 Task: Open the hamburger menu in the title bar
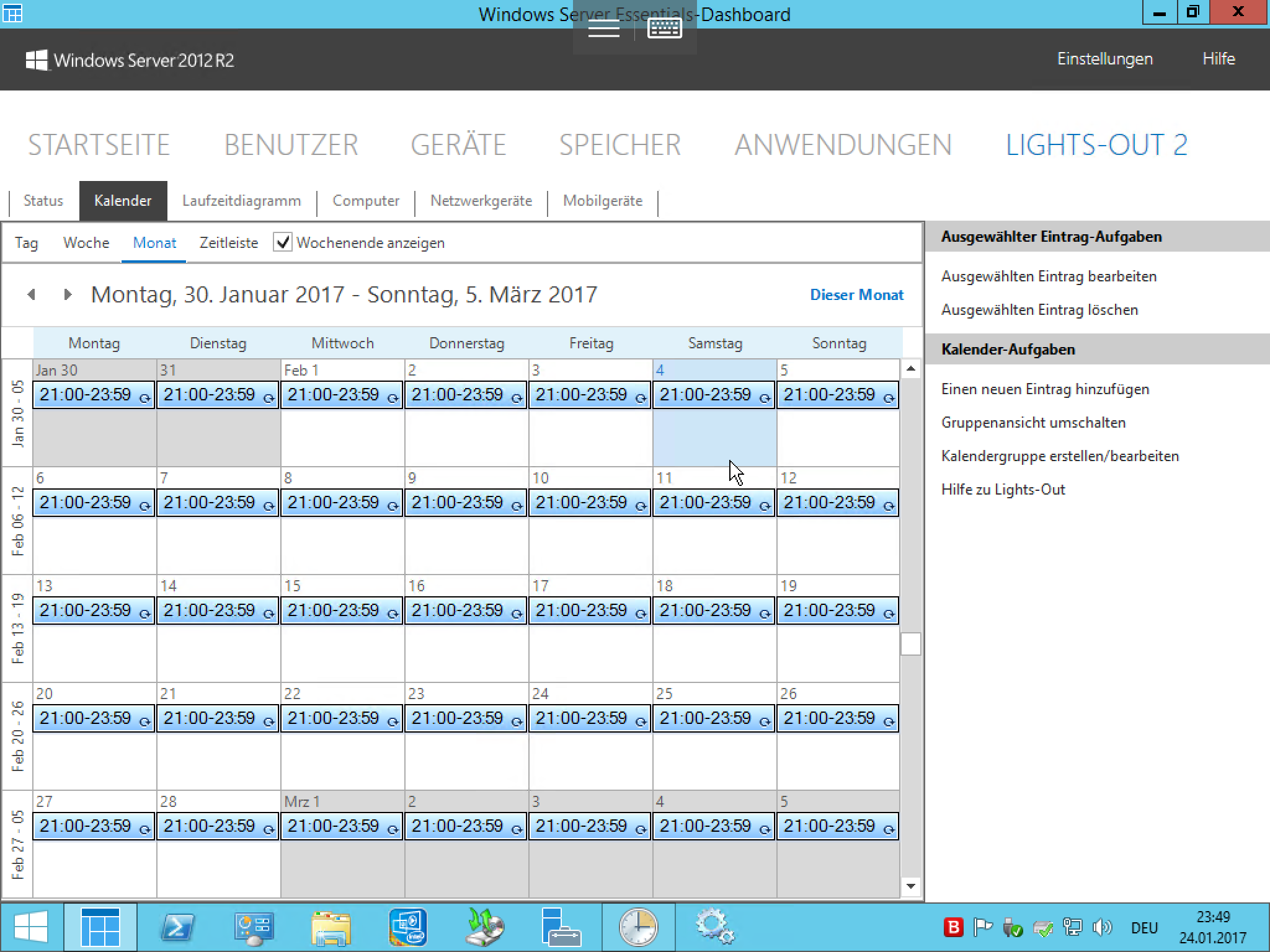click(x=603, y=29)
